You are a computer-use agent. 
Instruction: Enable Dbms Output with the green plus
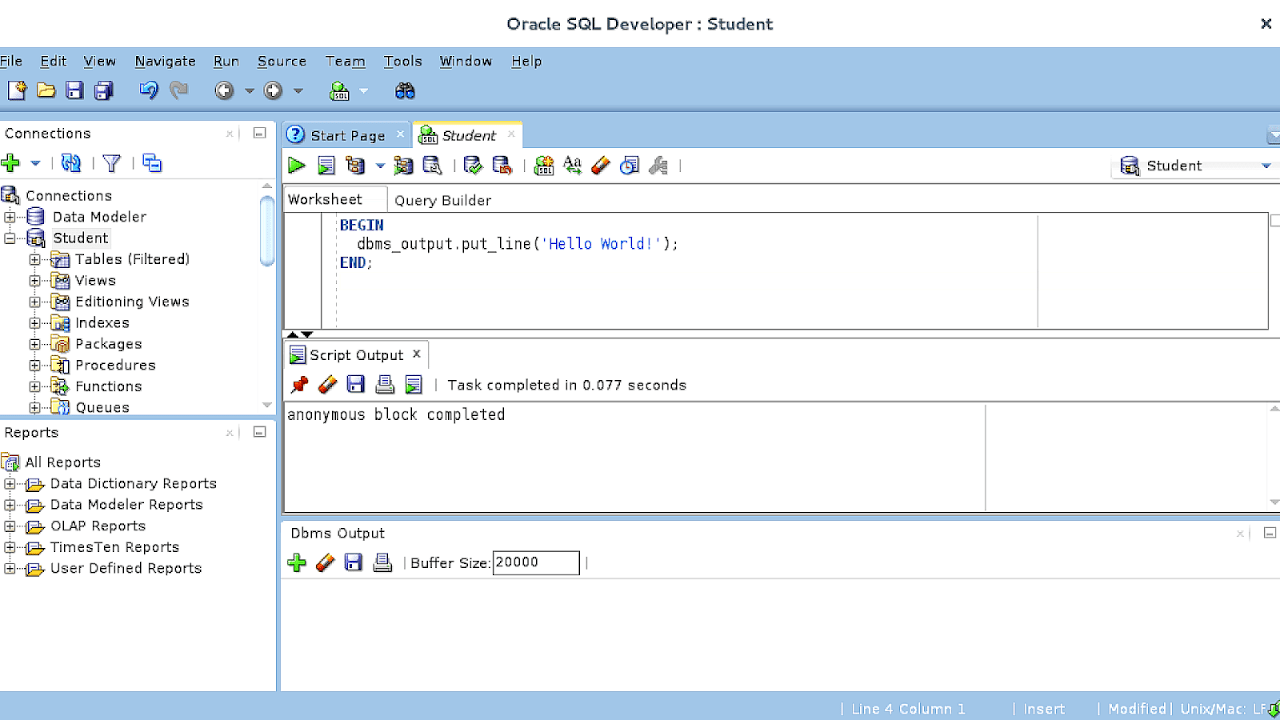click(296, 563)
